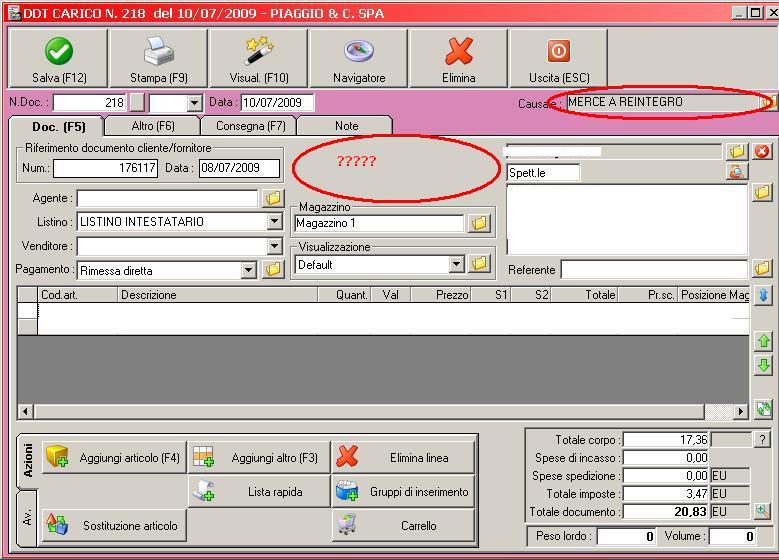
Task: Open the Note tab
Action: [x=346, y=126]
